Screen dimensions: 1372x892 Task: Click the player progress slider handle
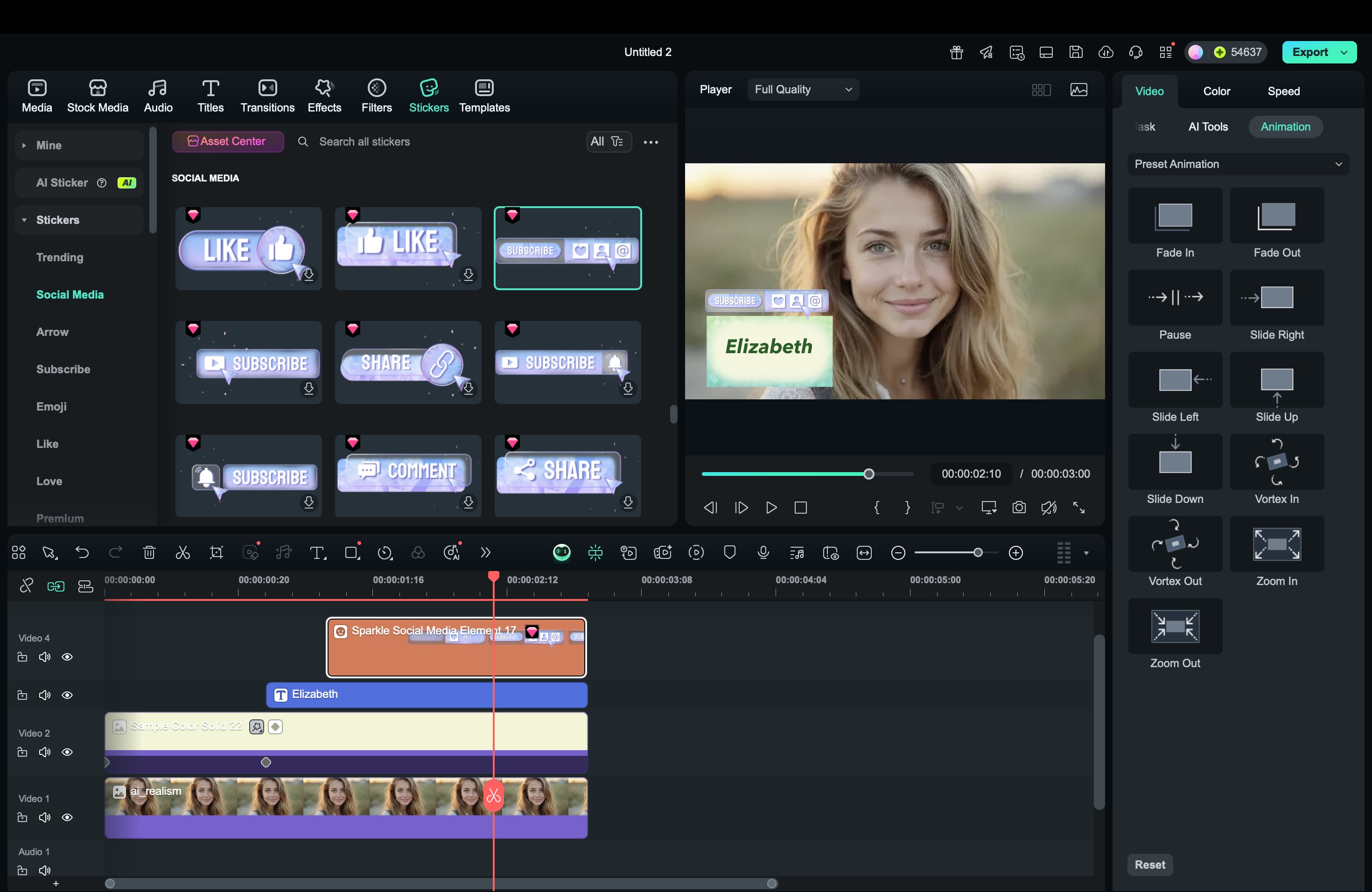tap(869, 474)
